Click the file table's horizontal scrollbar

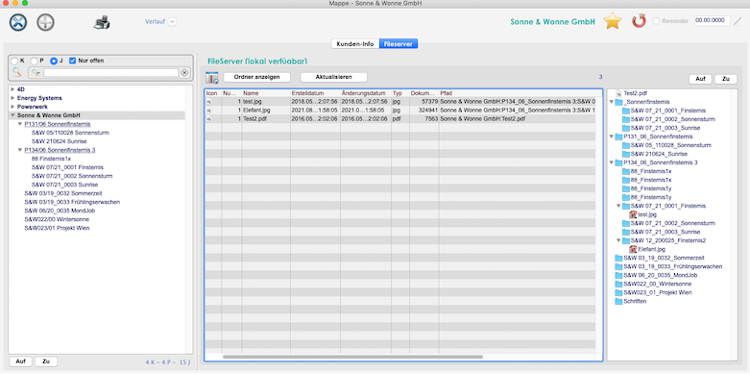tap(353, 357)
